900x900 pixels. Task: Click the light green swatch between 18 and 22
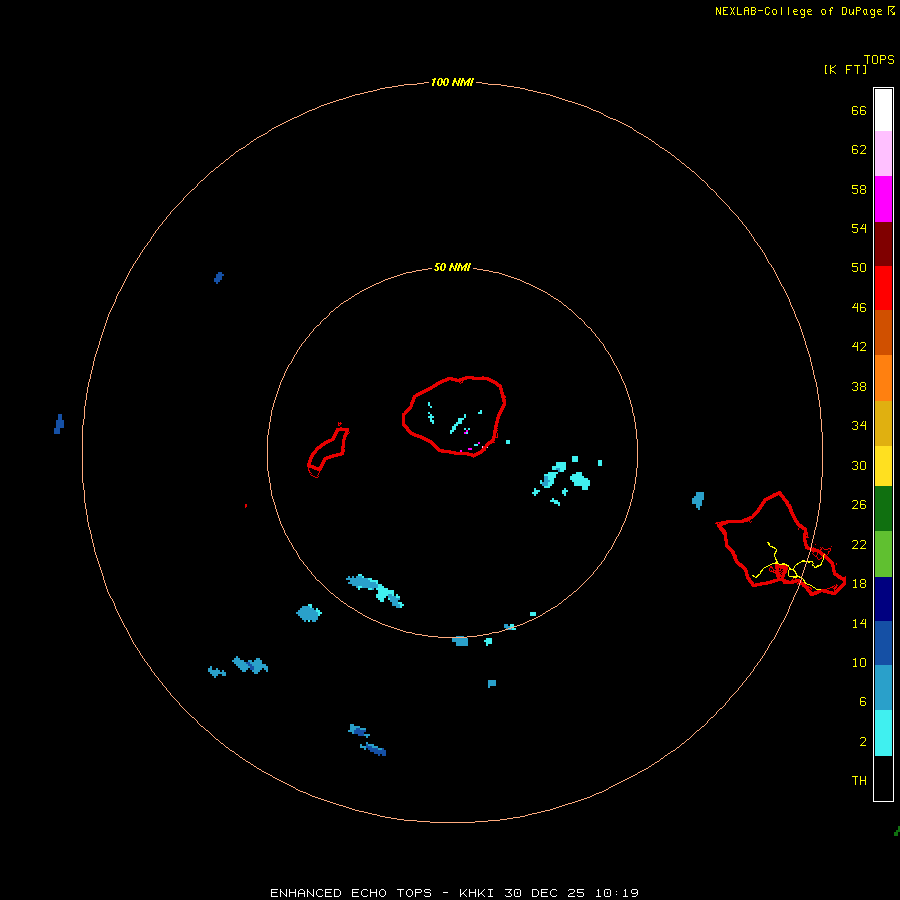[x=883, y=553]
